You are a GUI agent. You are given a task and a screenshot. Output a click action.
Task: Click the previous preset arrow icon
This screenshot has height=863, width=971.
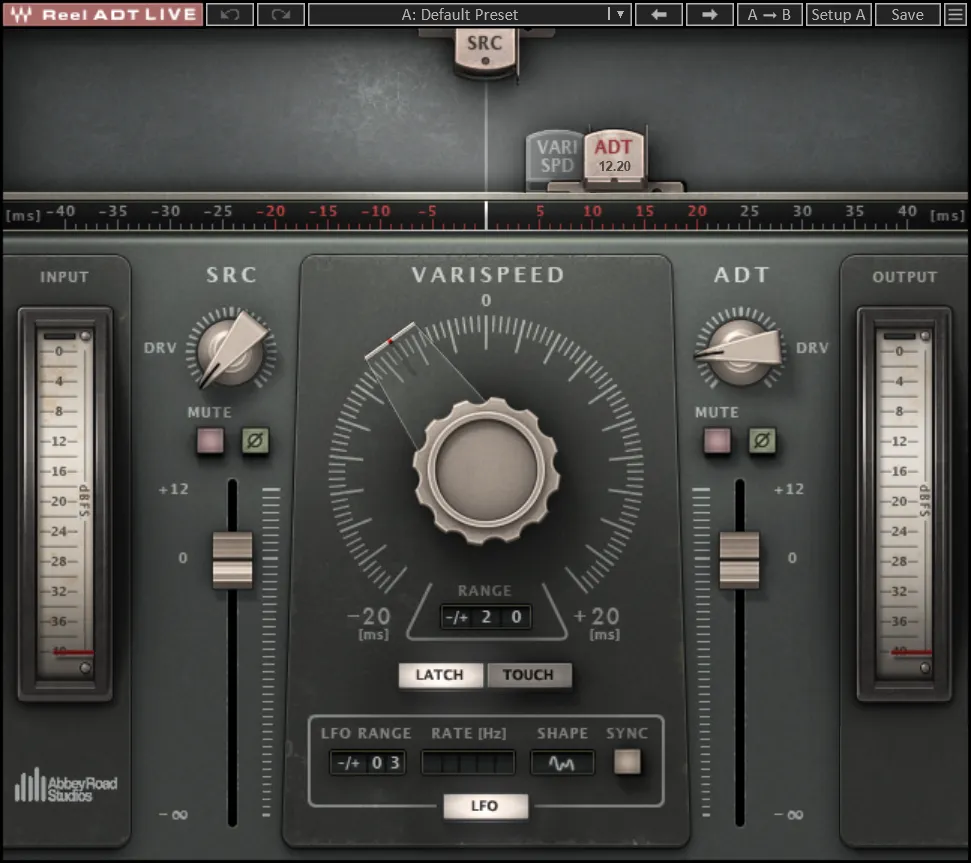tap(658, 14)
